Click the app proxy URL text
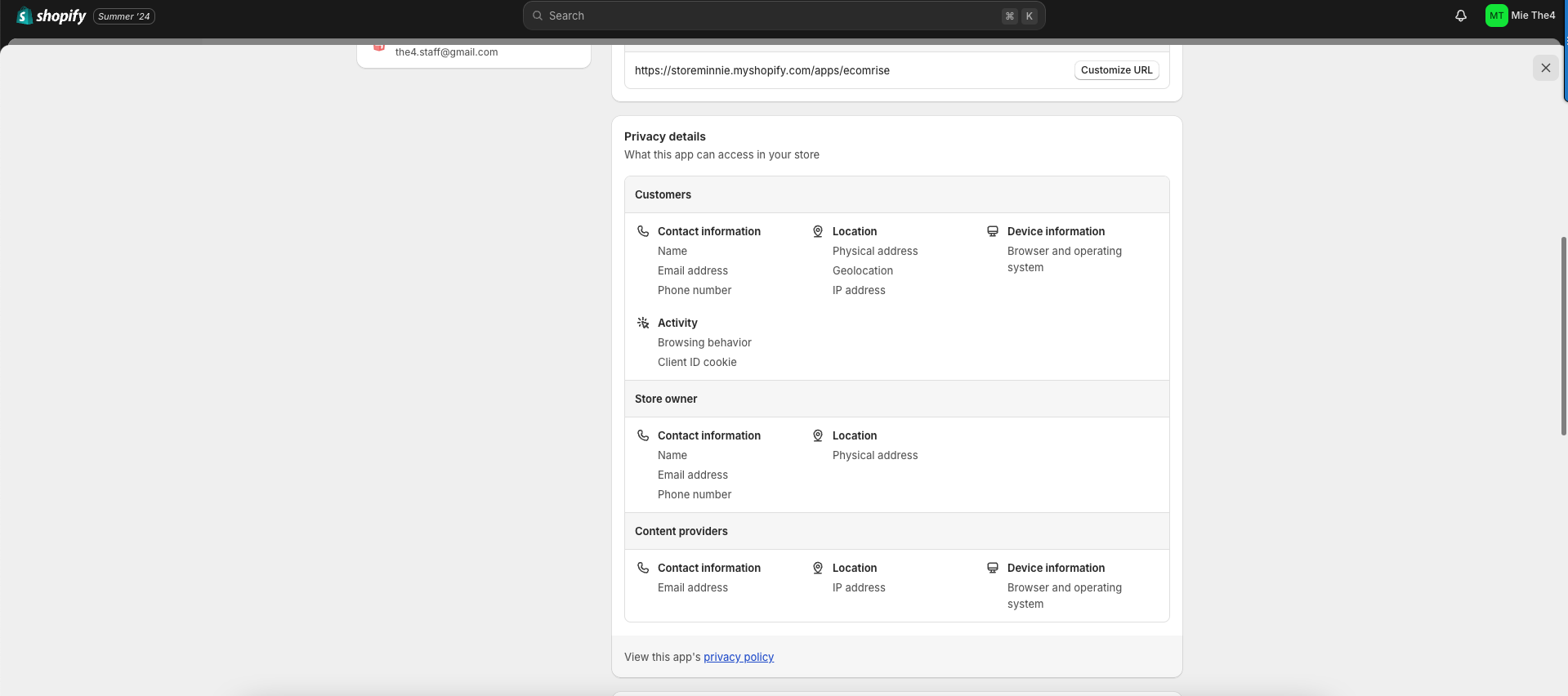 762,70
